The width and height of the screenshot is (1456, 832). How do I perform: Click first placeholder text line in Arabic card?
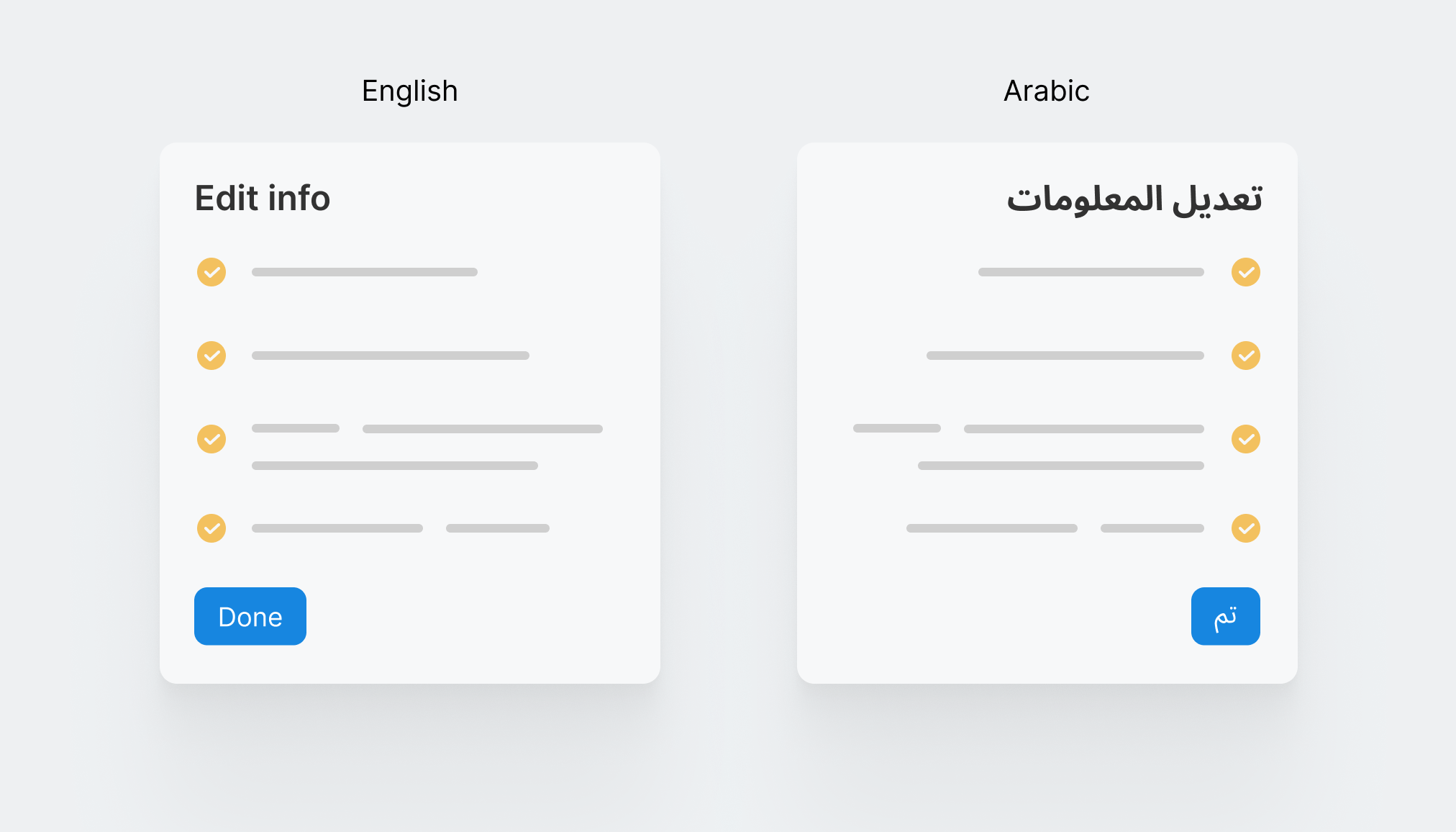(x=1091, y=272)
